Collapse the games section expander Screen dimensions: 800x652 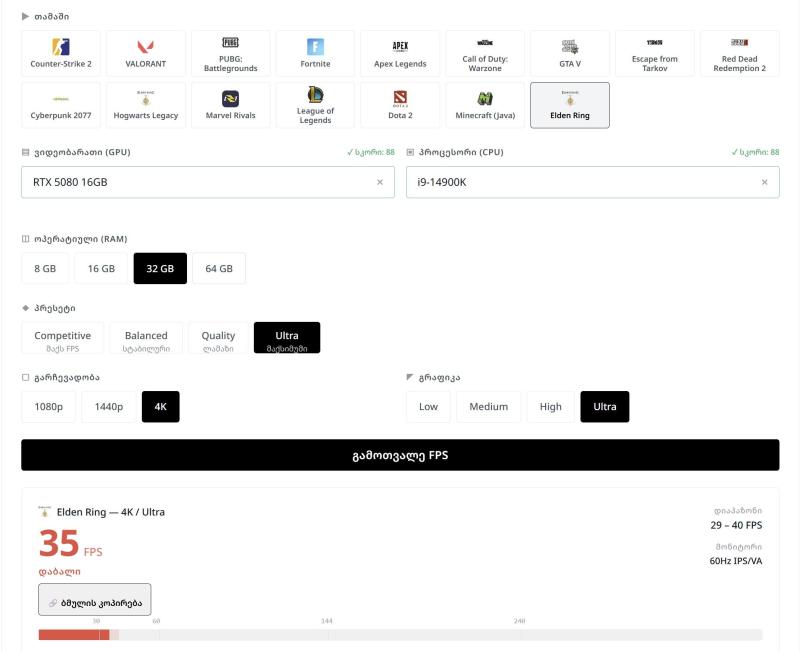(x=45, y=14)
